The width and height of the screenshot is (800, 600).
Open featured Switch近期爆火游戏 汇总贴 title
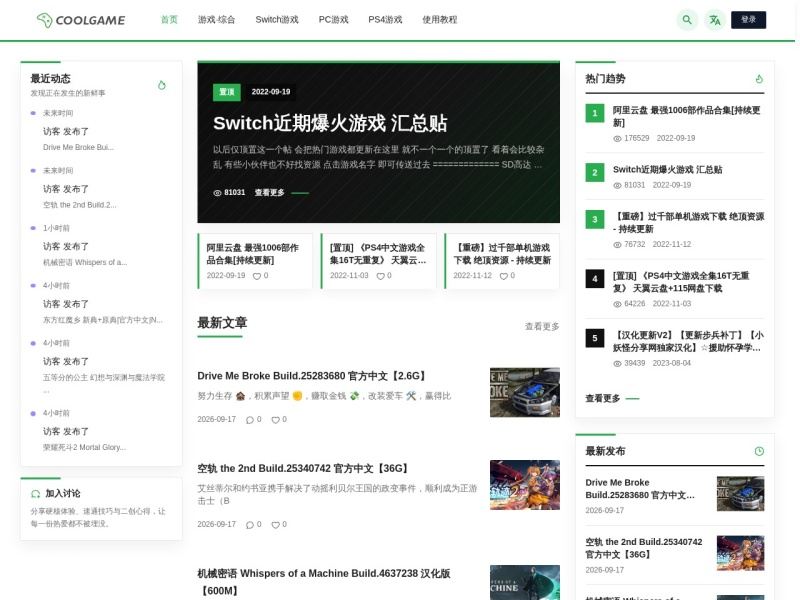point(330,123)
